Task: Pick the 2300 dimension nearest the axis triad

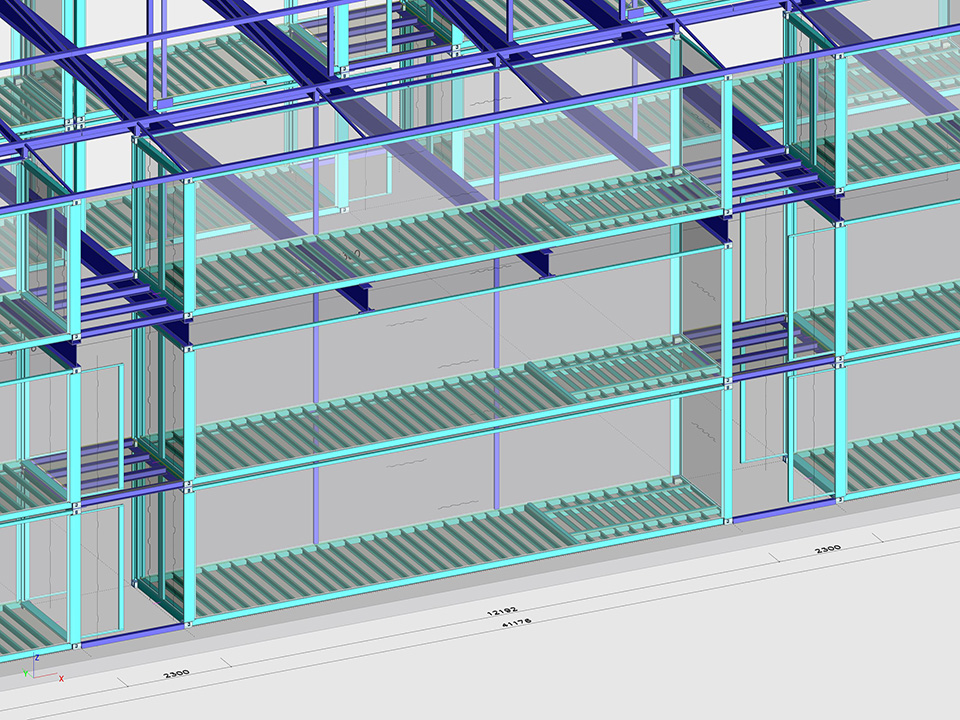Action: click(176, 673)
